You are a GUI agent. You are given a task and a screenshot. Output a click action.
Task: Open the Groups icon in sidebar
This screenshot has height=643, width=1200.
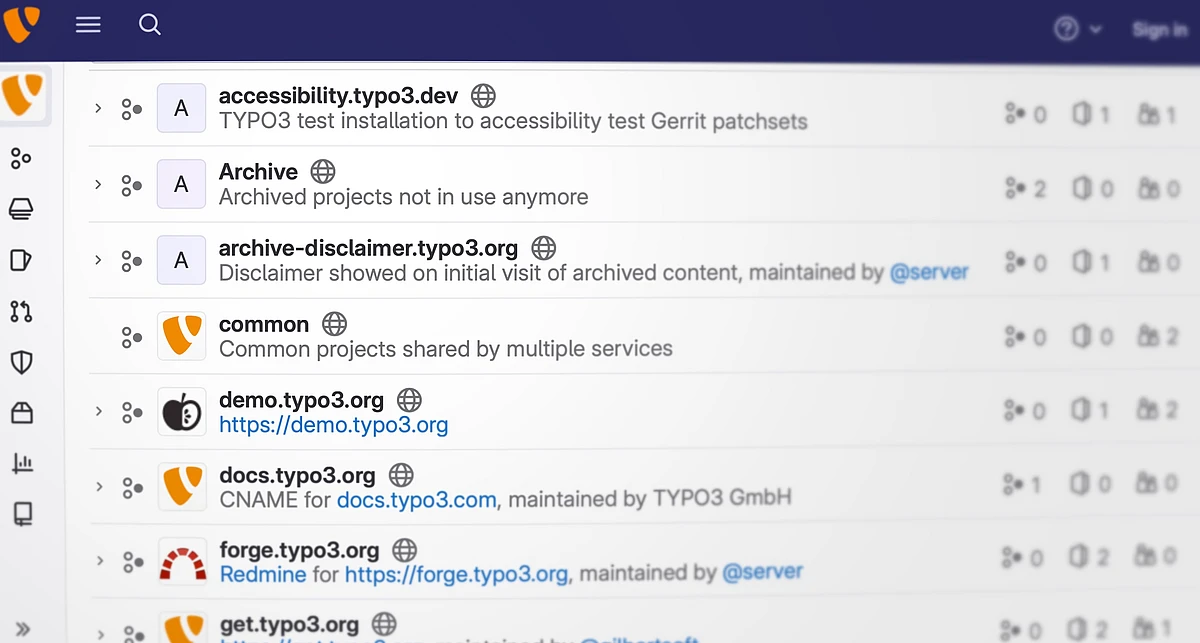pos(21,158)
